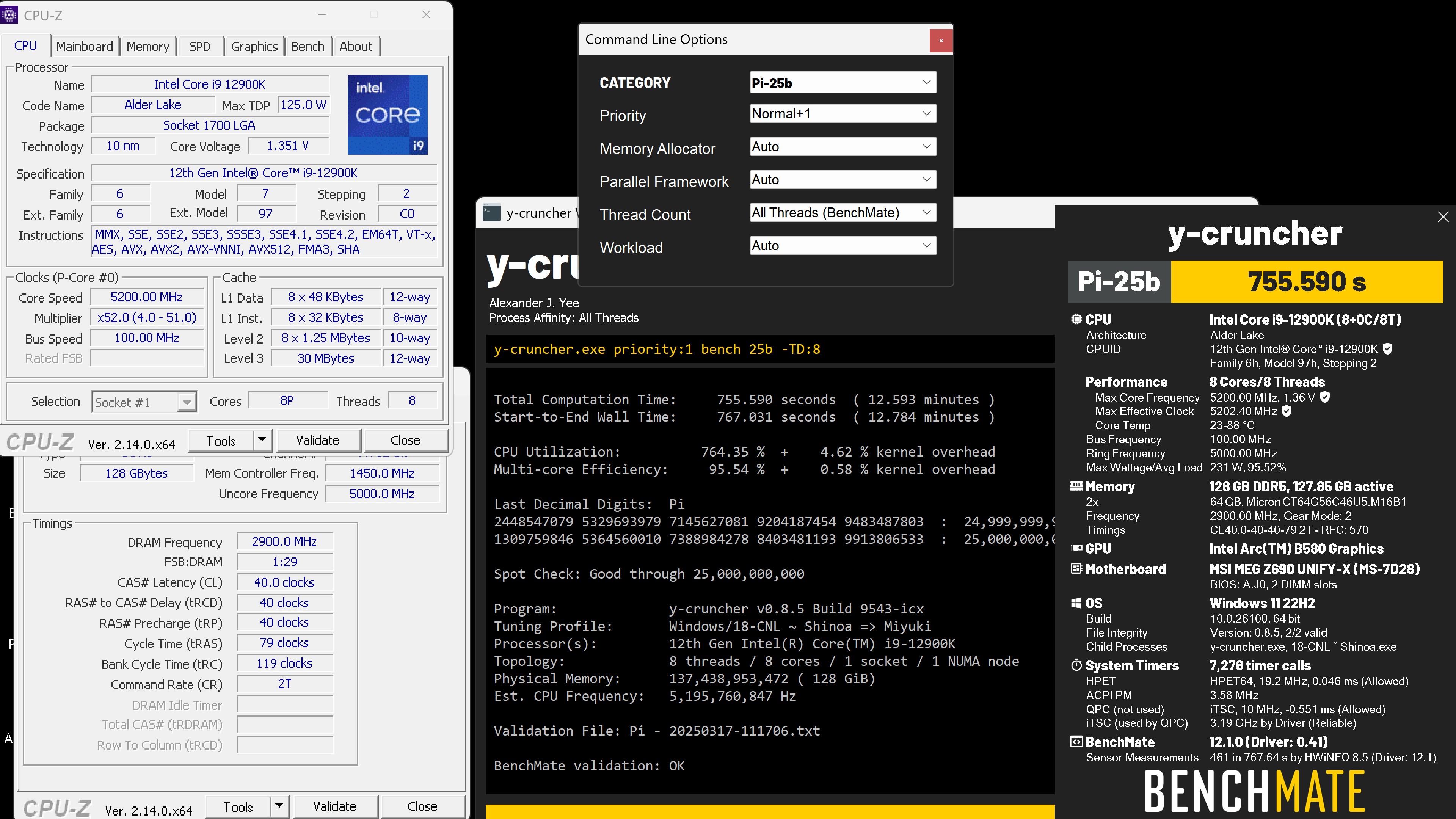This screenshot has width=1456, height=819.
Task: Click the Core Speed 5200.00 MHz field
Action: [146, 297]
